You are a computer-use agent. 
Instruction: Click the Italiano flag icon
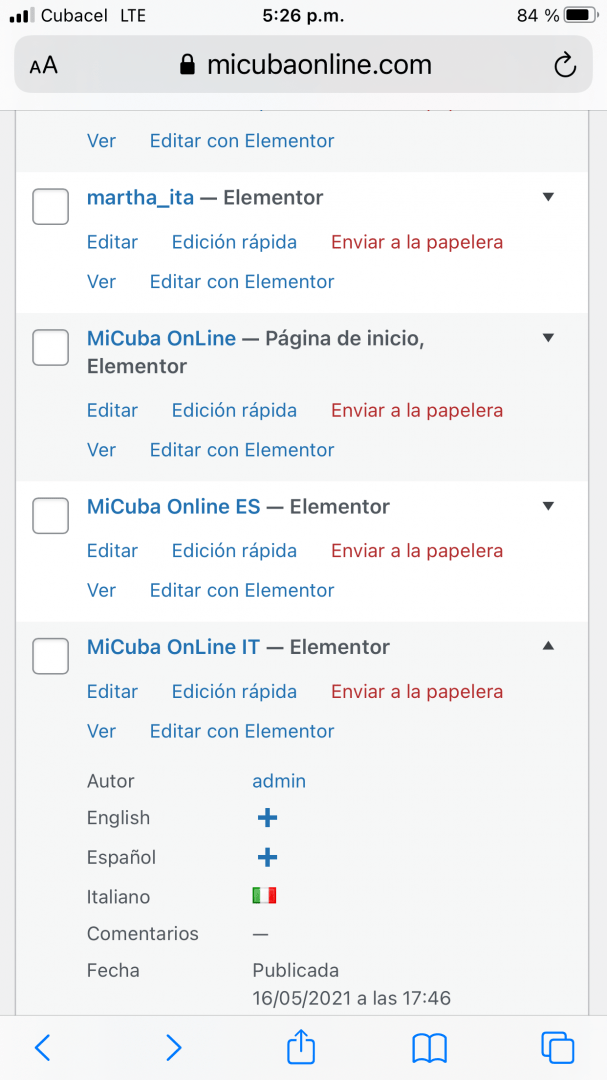[x=265, y=895]
